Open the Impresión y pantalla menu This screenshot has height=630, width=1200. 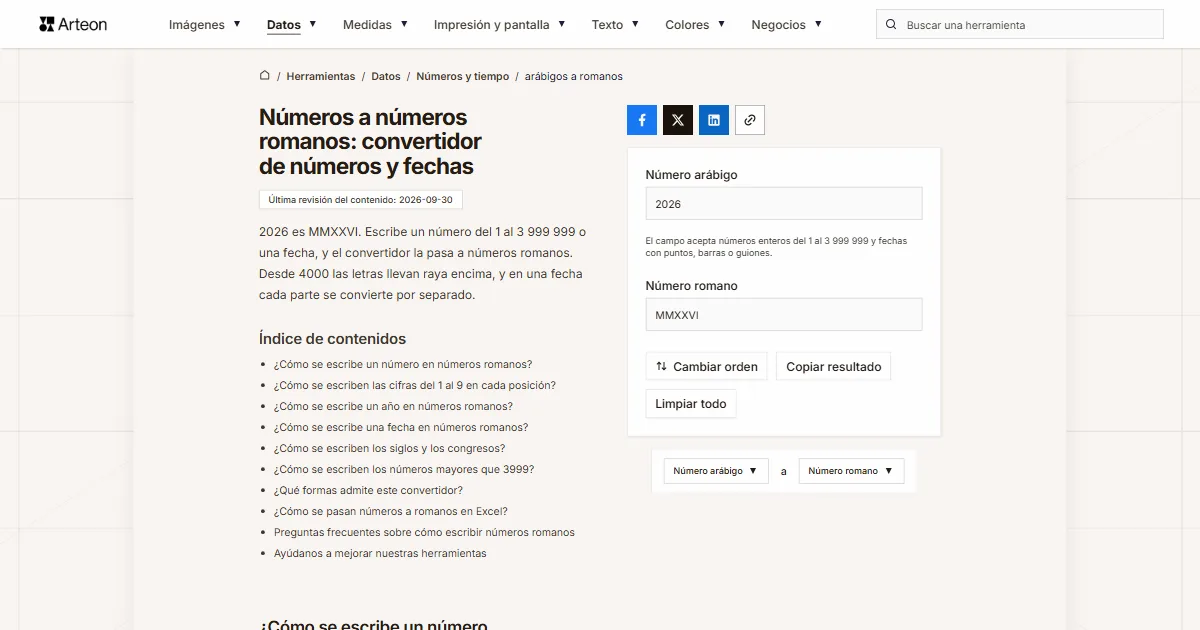[500, 25]
